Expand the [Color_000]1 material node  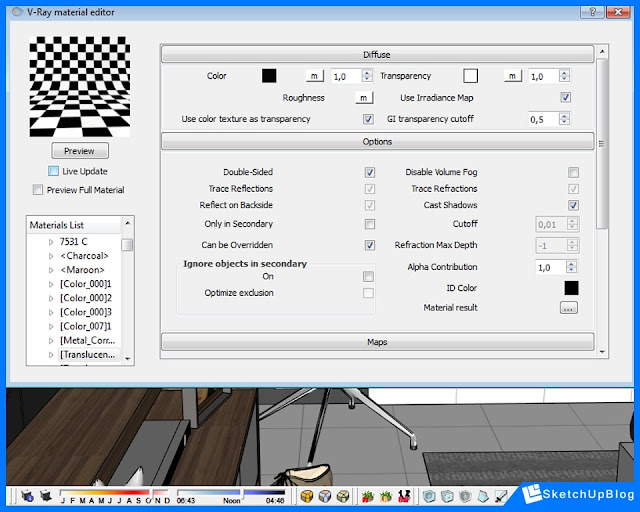(51, 285)
